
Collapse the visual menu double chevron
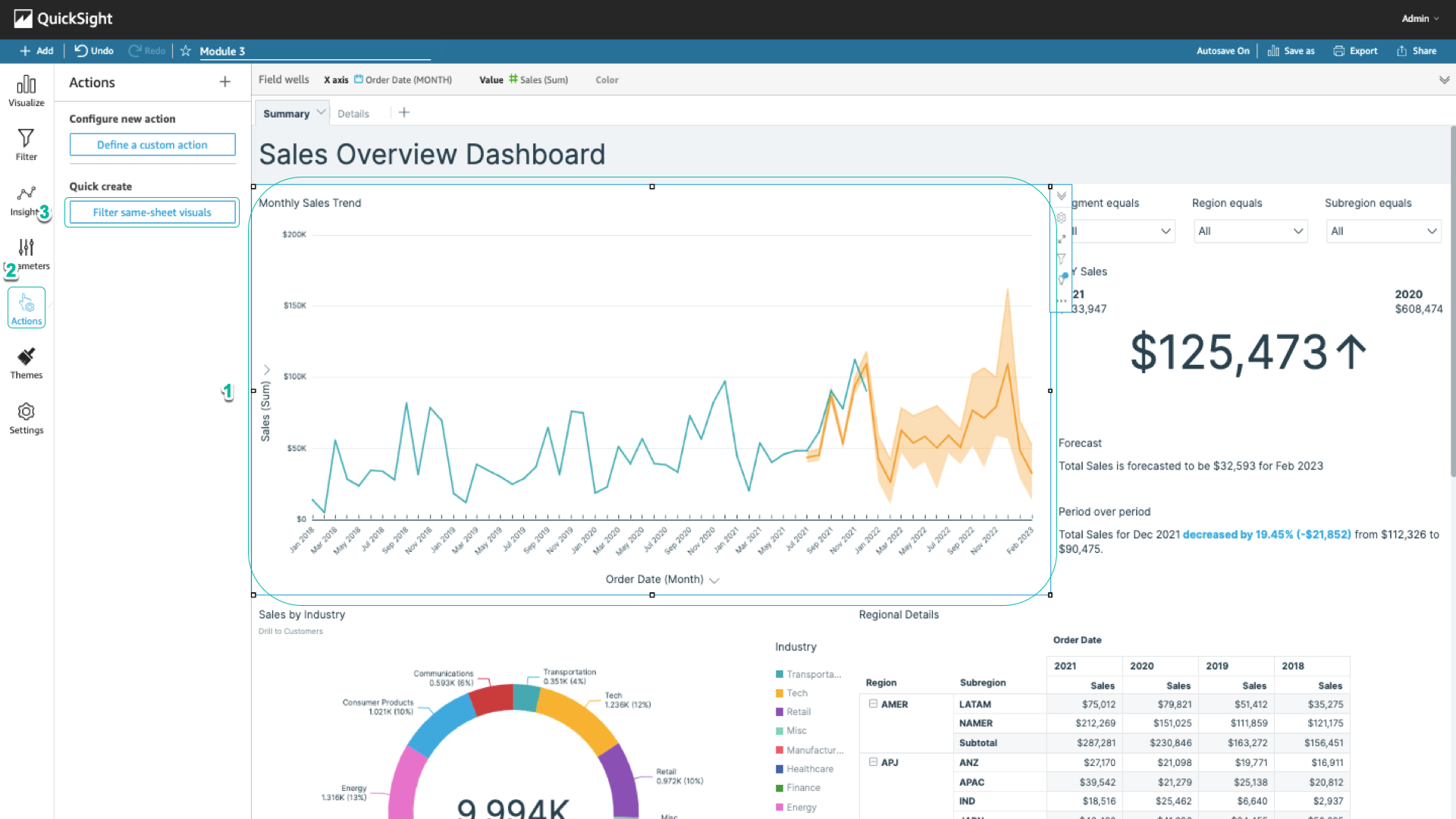click(1062, 196)
